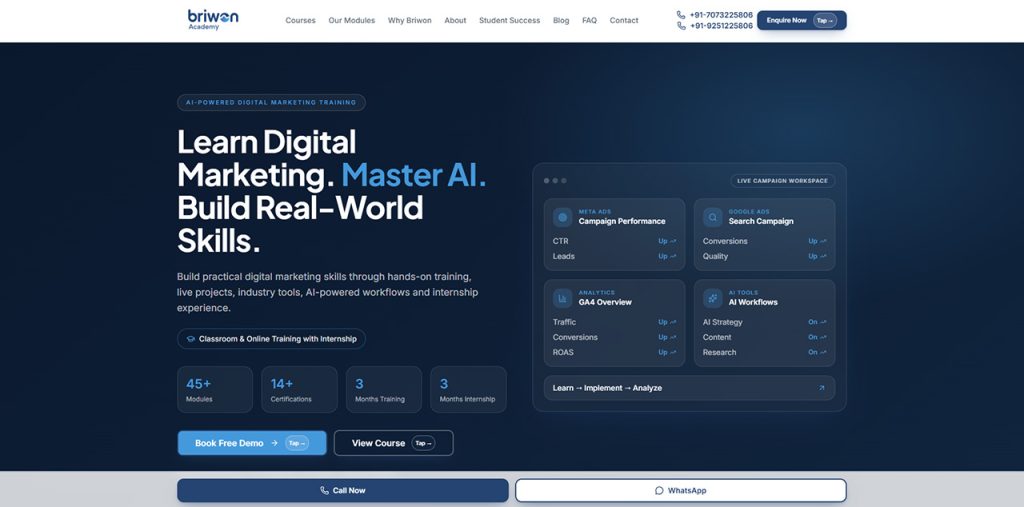Open the WhatsApp chat button
This screenshot has height=507, width=1024.
click(680, 490)
